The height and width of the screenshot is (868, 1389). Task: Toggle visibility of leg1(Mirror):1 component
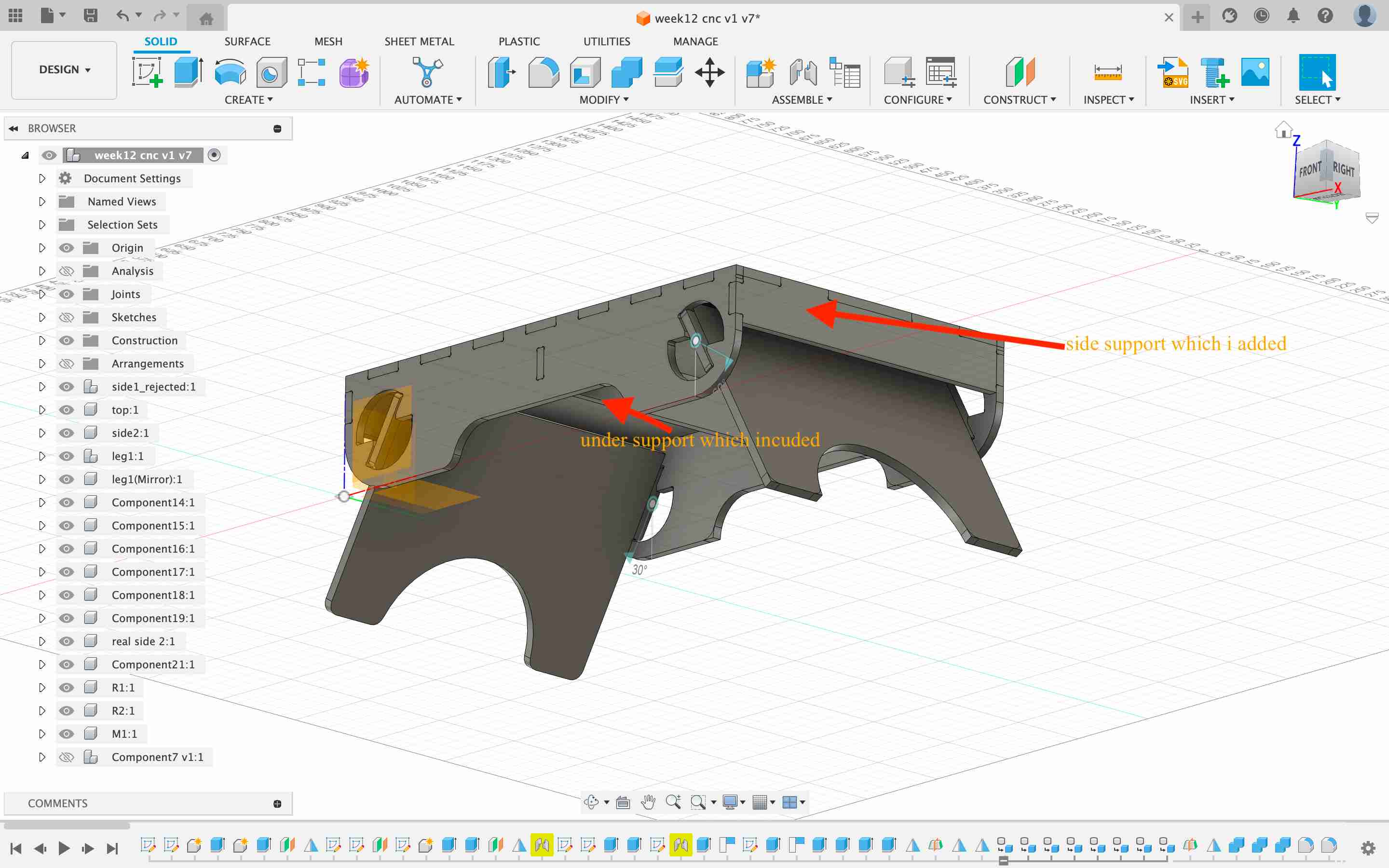point(65,478)
